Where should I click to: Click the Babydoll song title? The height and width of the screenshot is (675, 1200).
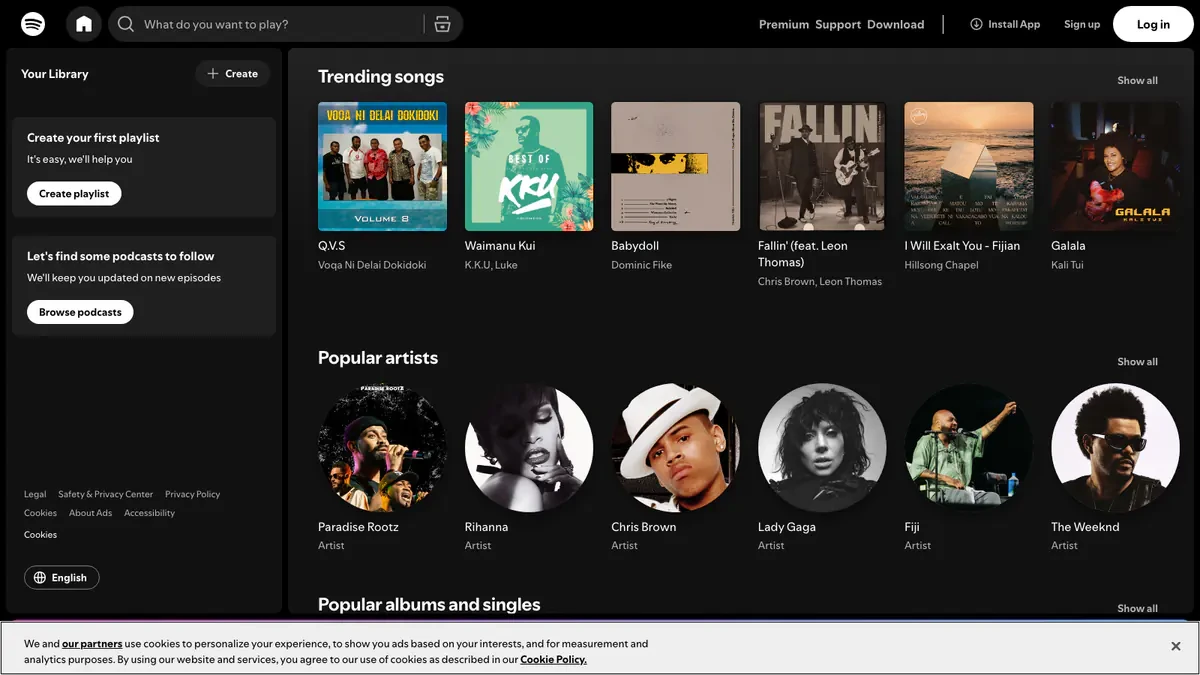click(635, 245)
